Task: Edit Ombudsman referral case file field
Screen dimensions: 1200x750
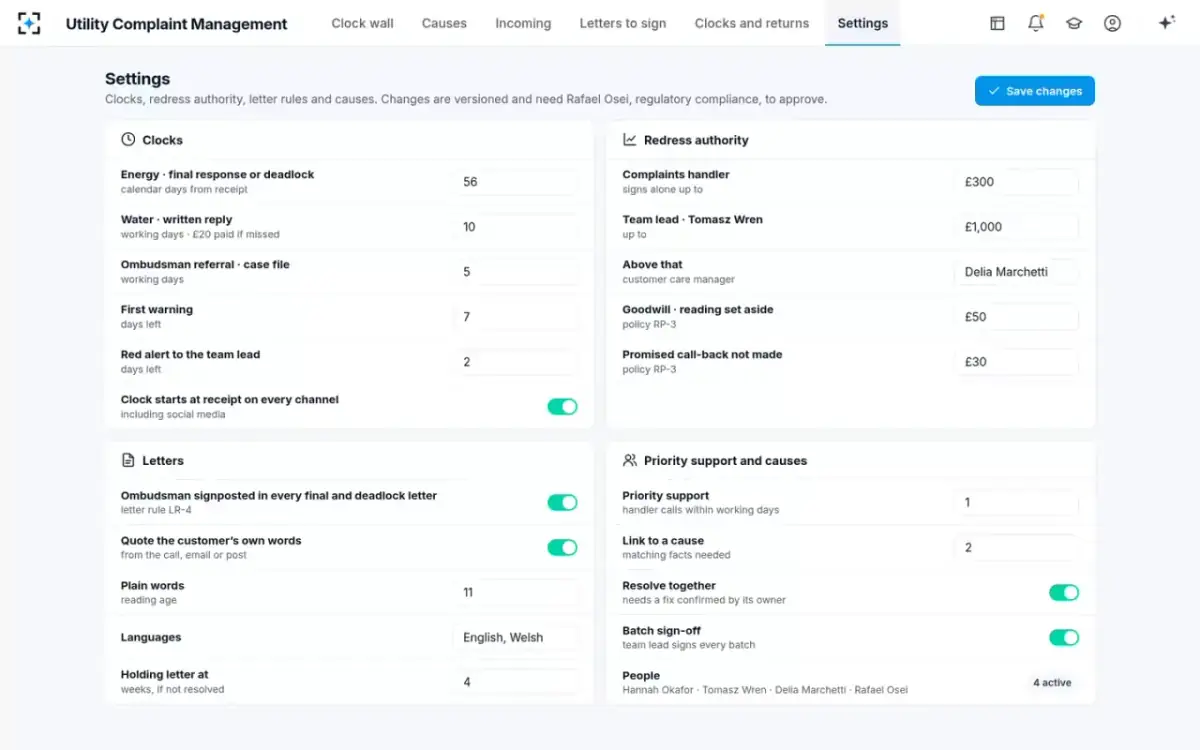Action: 516,272
